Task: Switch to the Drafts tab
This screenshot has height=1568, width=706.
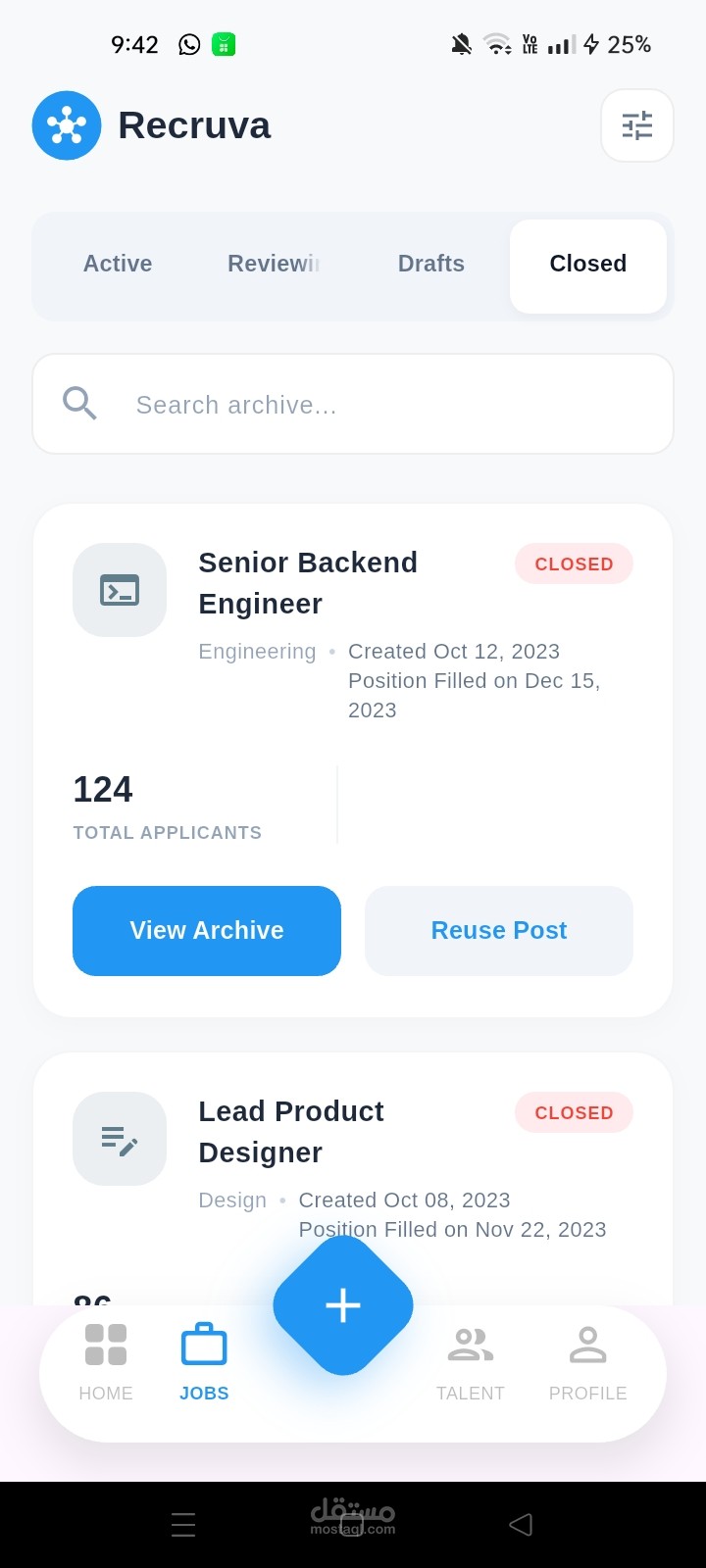Action: pos(431,264)
